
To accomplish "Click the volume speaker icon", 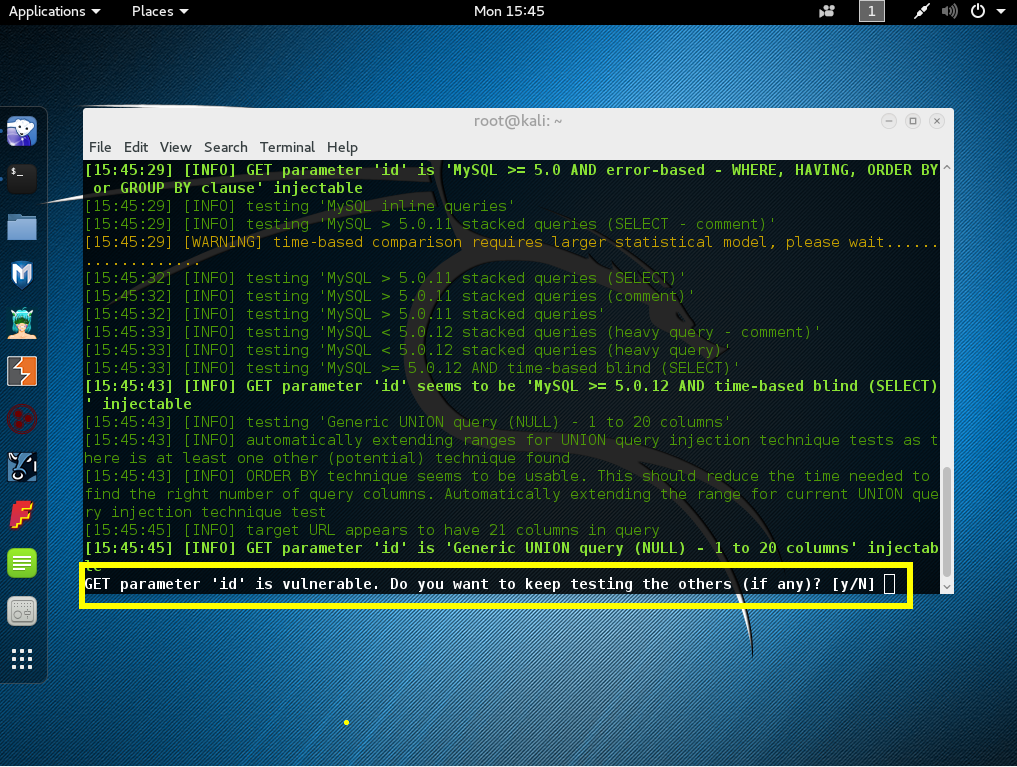I will pos(950,11).
